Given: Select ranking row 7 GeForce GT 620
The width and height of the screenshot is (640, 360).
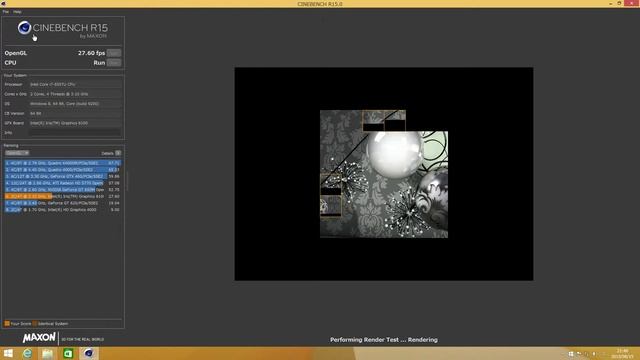Looking at the screenshot, I should 62,203.
